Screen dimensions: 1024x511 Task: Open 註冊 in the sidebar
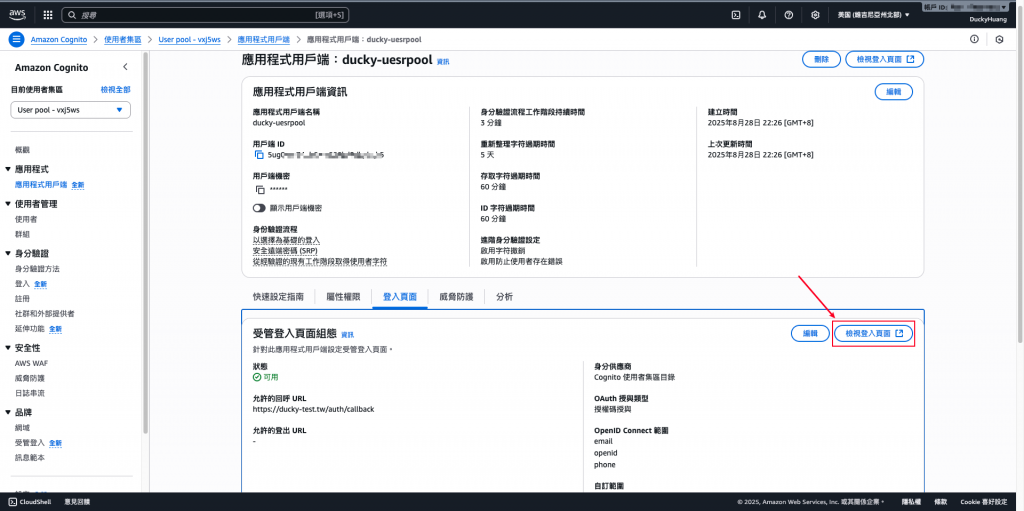click(22, 298)
